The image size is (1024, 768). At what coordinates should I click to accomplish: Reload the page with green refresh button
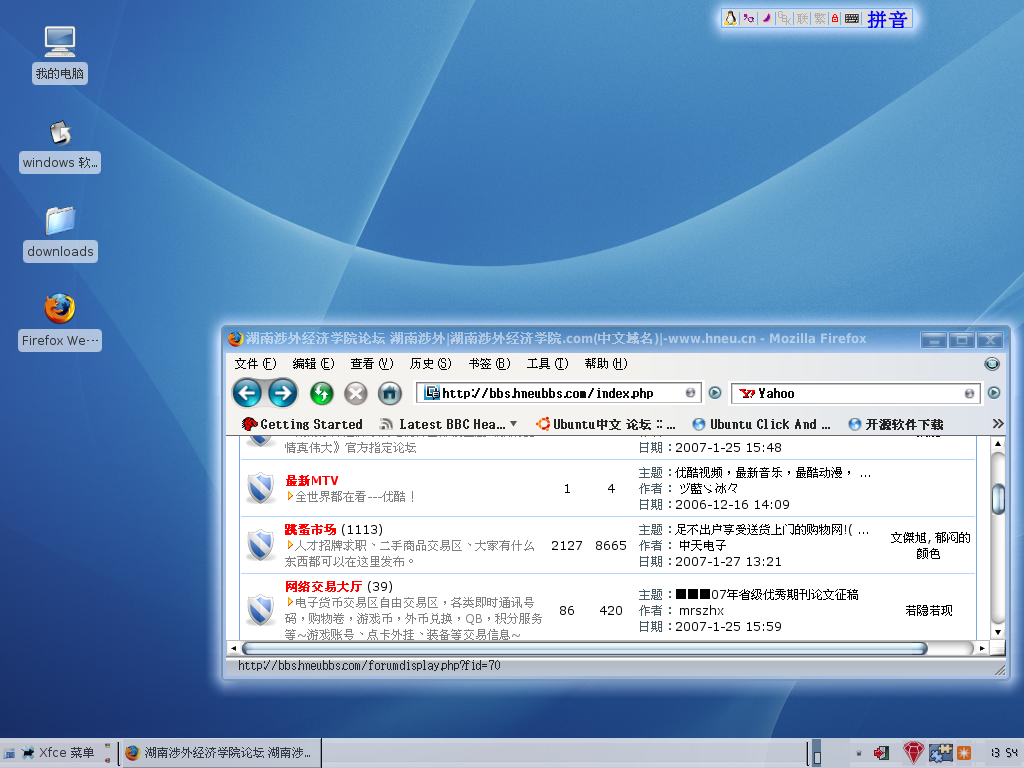[x=321, y=393]
